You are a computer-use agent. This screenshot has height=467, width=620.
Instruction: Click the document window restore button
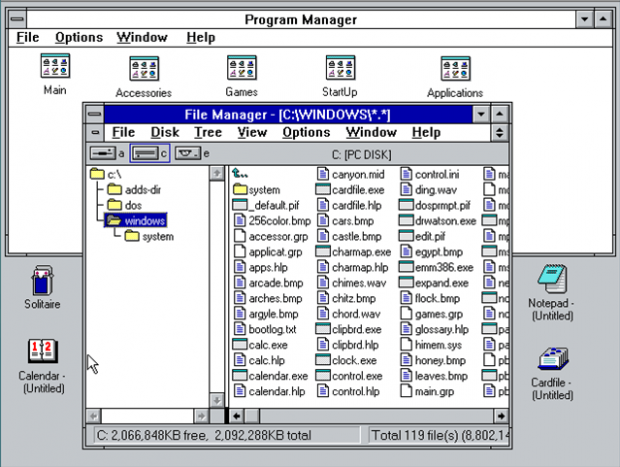[x=499, y=132]
